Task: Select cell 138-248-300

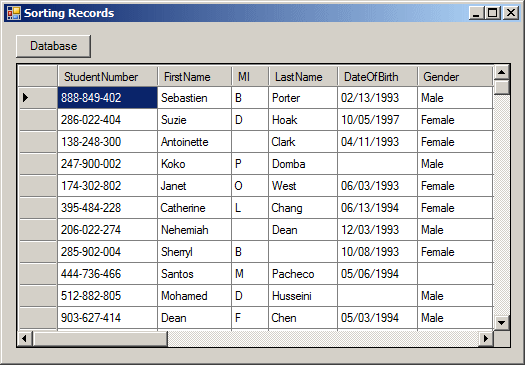Action: coord(107,142)
